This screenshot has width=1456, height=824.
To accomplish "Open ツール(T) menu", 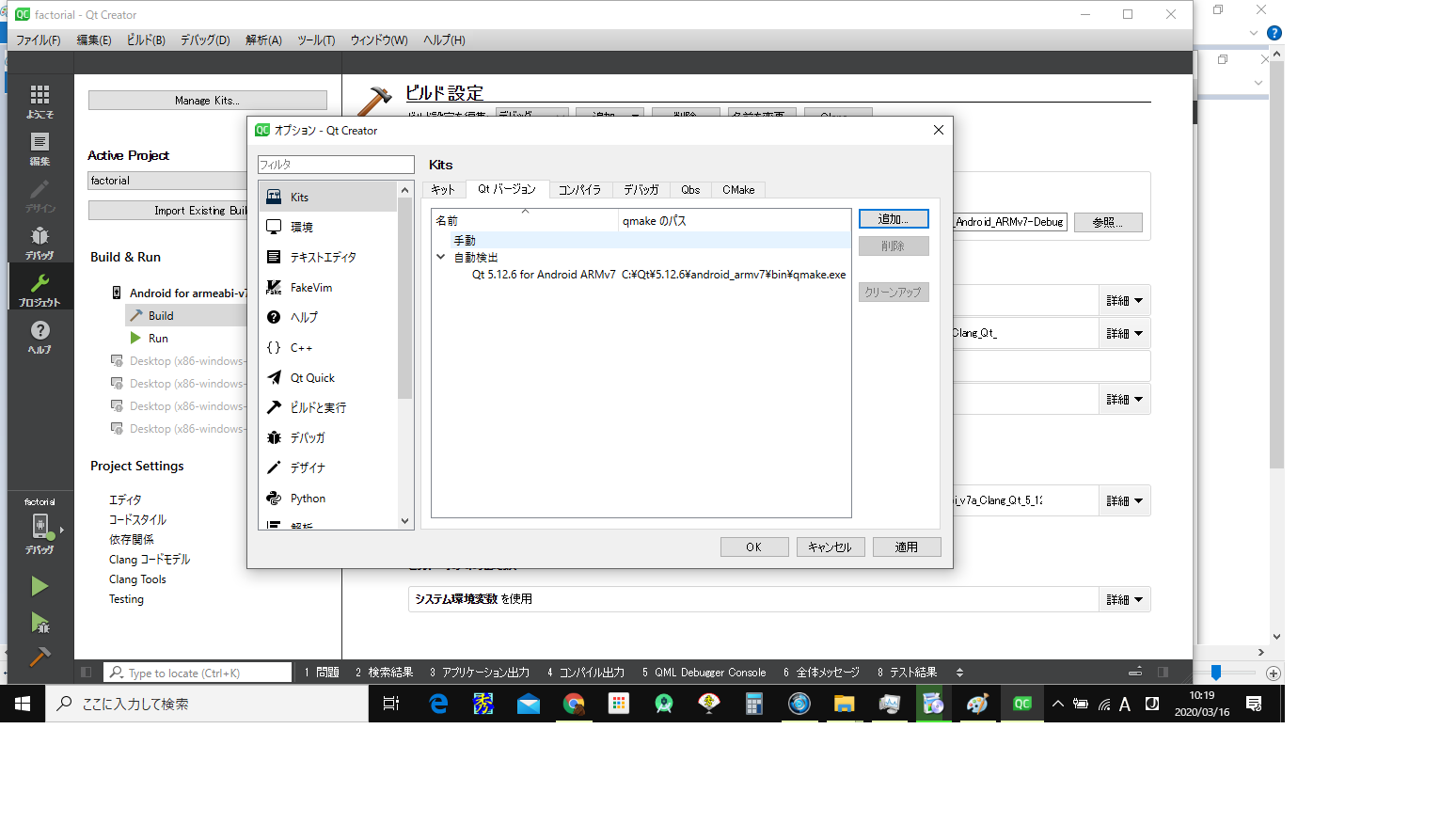I will point(316,40).
